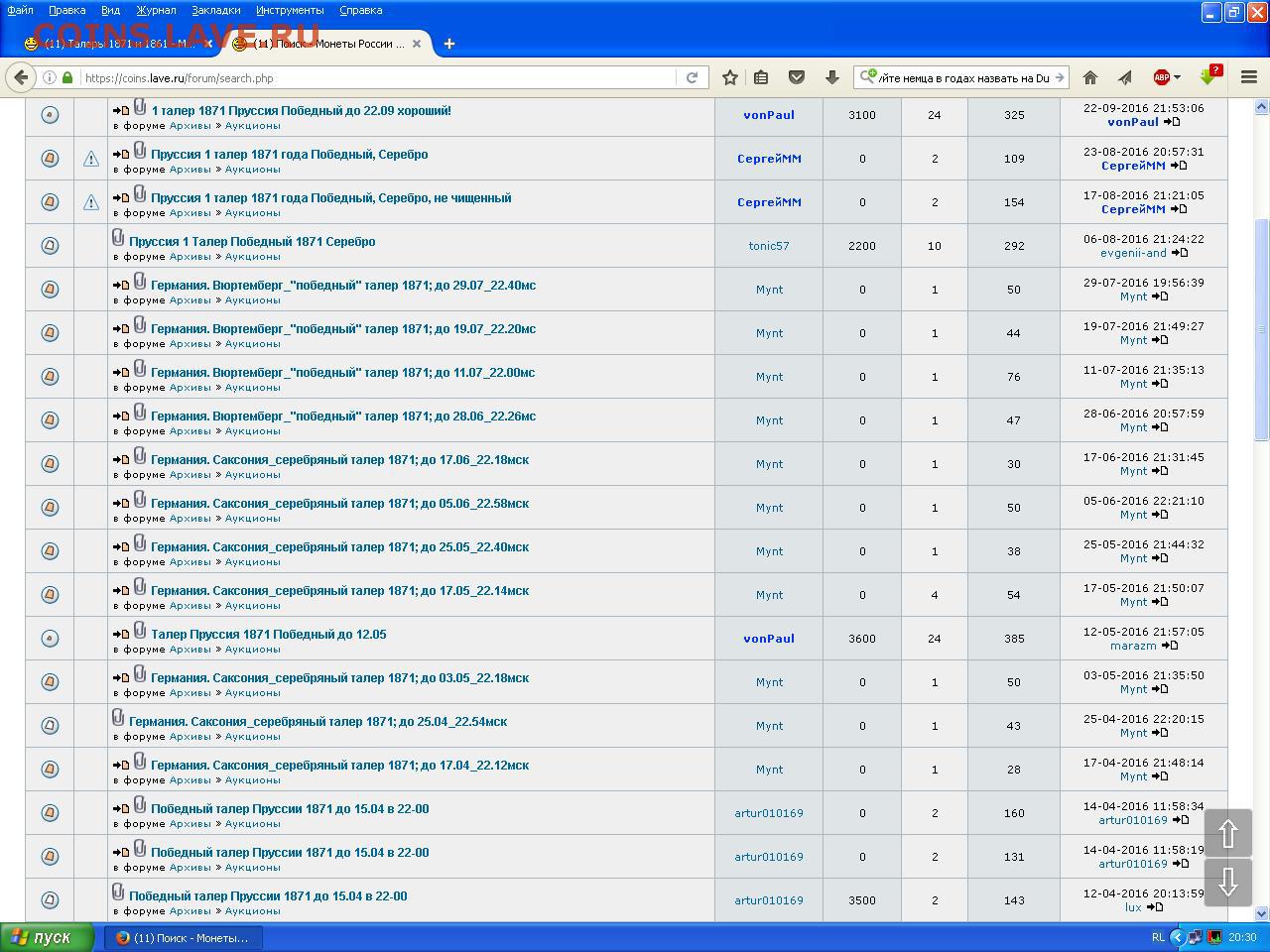Open the ABP icon dropdown arrow

pyautogui.click(x=1177, y=77)
